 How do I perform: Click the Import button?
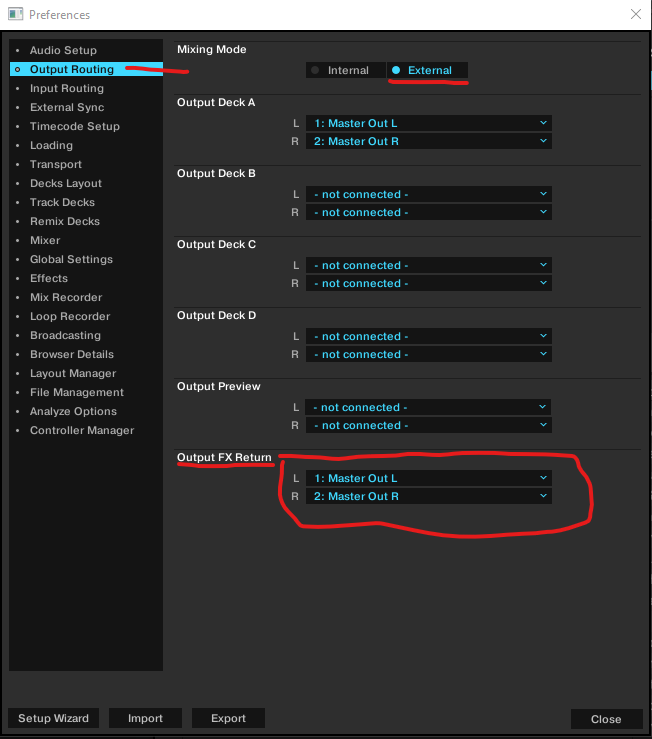145,718
